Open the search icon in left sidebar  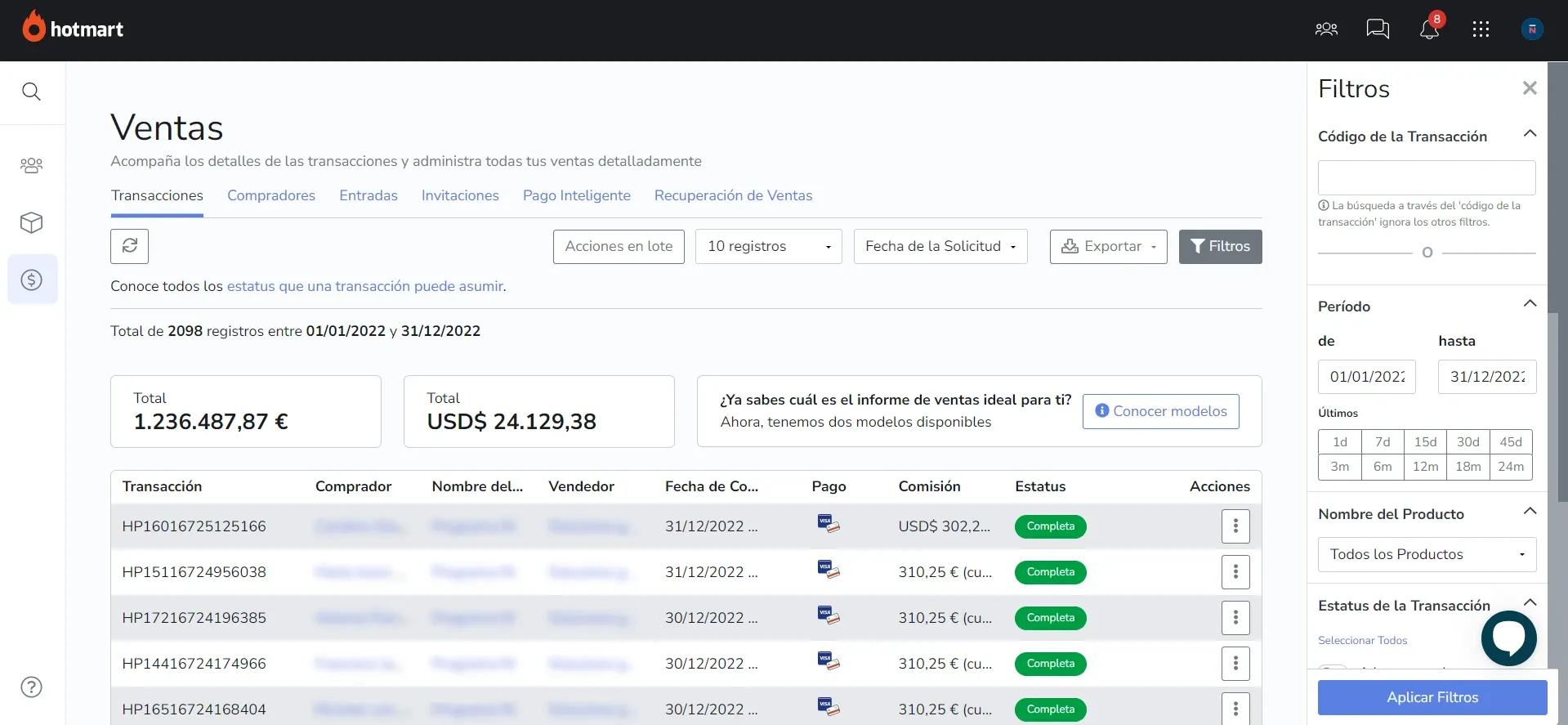click(x=31, y=92)
